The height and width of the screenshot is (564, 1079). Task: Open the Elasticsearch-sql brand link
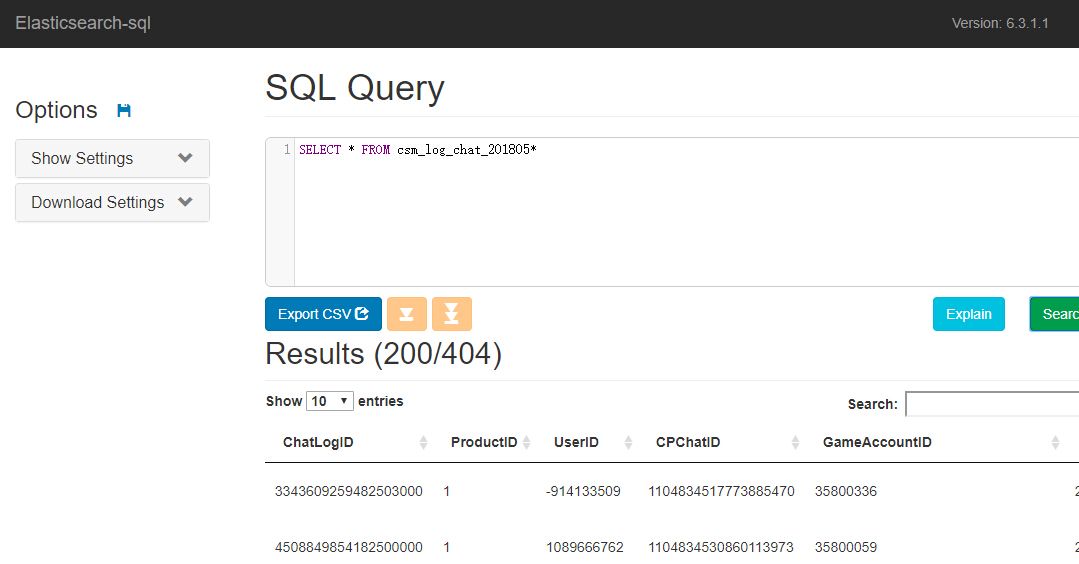click(83, 23)
